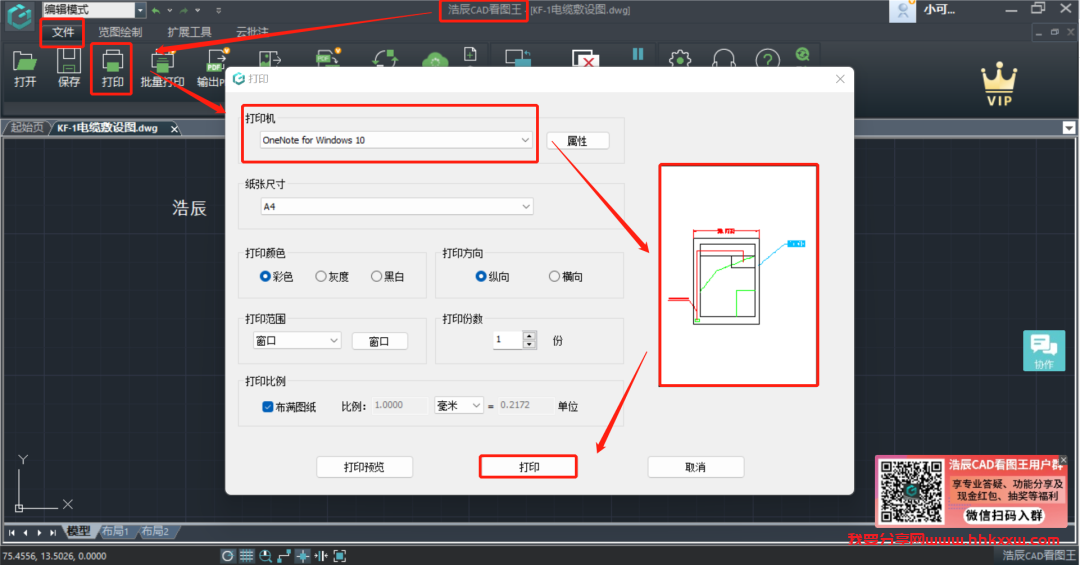
Task: Click the undo arrow in title bar
Action: (x=156, y=10)
